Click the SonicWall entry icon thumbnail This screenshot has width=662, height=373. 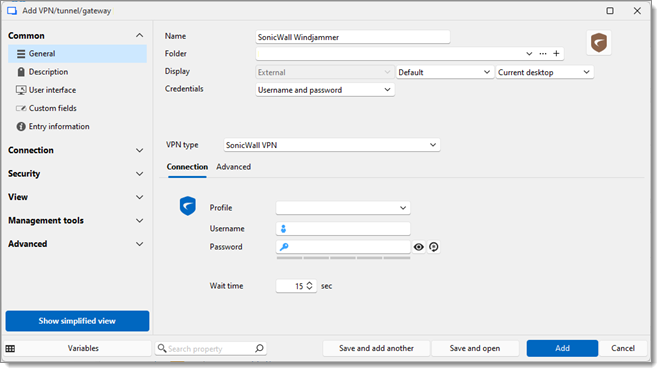click(599, 43)
